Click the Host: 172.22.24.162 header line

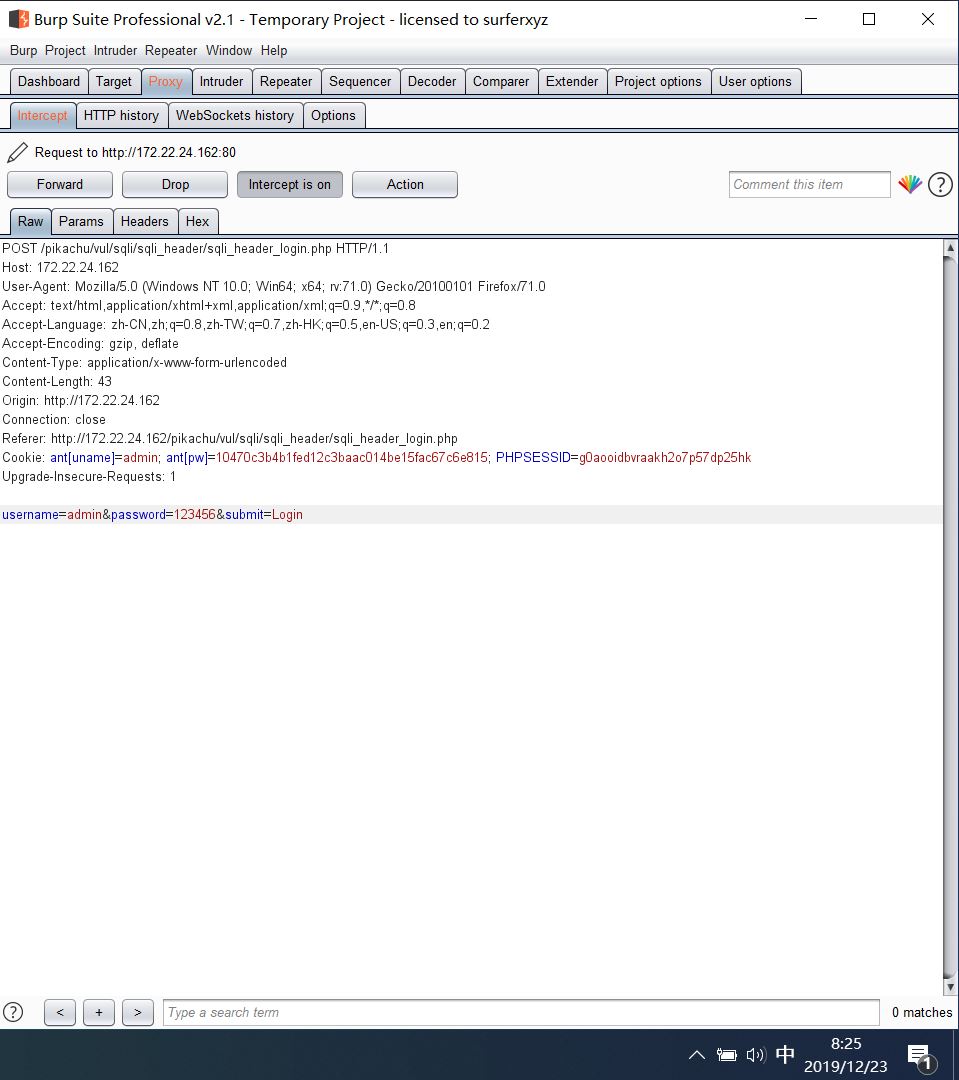click(x=61, y=267)
